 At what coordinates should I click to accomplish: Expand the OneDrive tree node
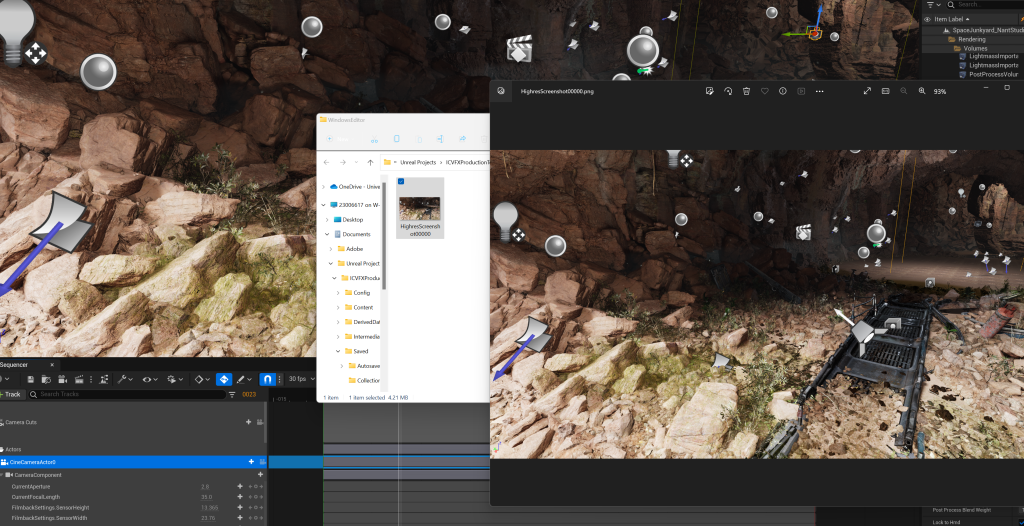[x=323, y=187]
